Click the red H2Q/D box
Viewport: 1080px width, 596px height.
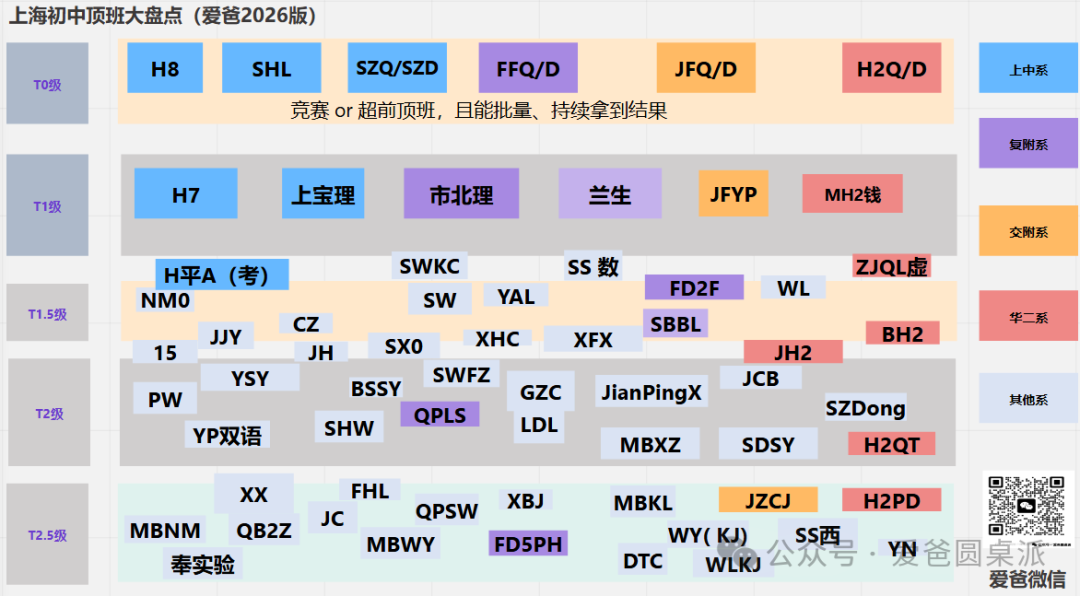(891, 68)
